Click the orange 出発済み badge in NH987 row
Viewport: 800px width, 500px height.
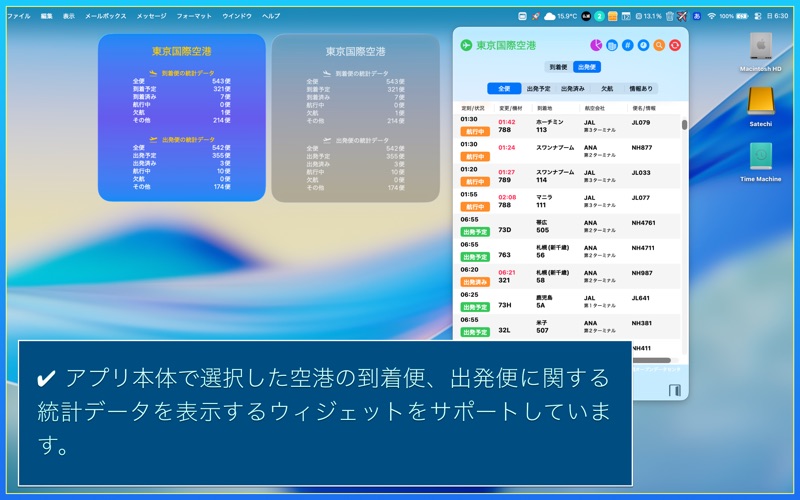pos(475,282)
